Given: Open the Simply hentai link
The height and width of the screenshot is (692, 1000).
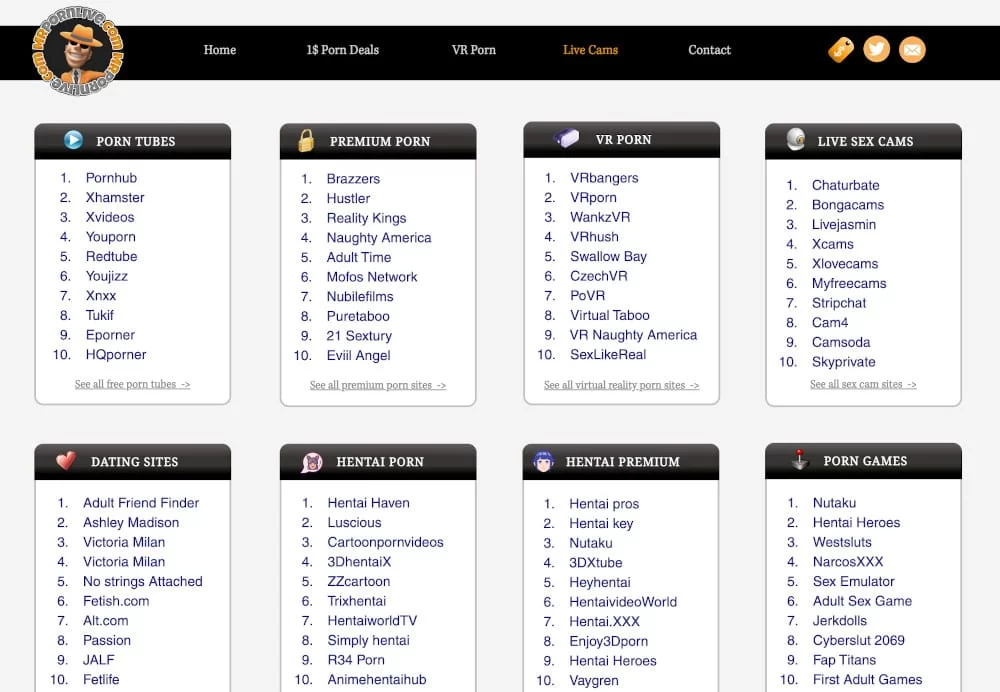Looking at the screenshot, I should pyautogui.click(x=368, y=640).
